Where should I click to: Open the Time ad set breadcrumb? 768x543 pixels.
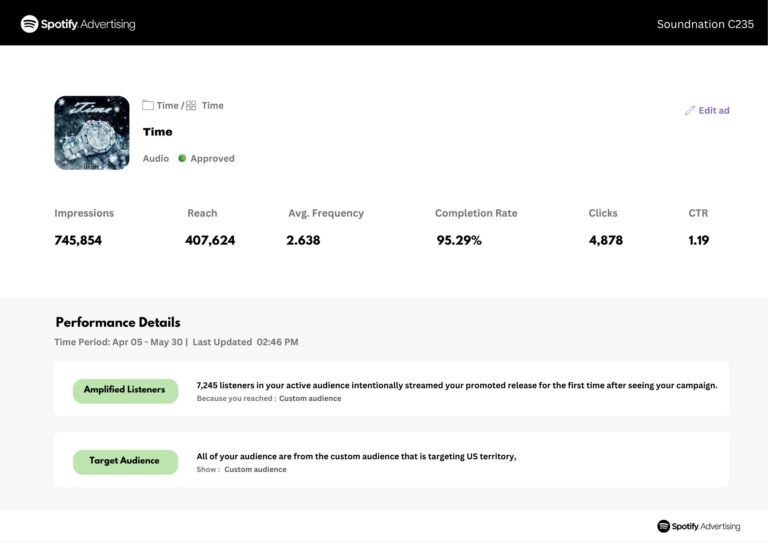[213, 105]
